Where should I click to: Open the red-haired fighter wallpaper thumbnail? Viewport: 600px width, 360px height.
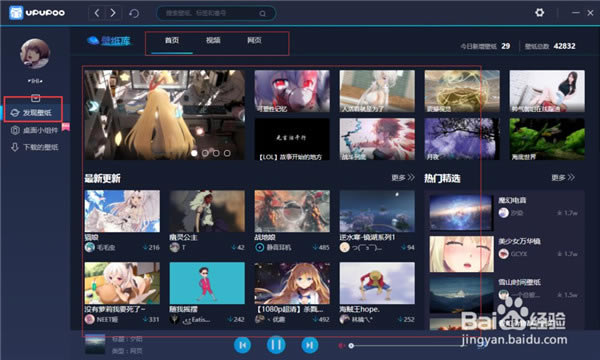pos(377,139)
